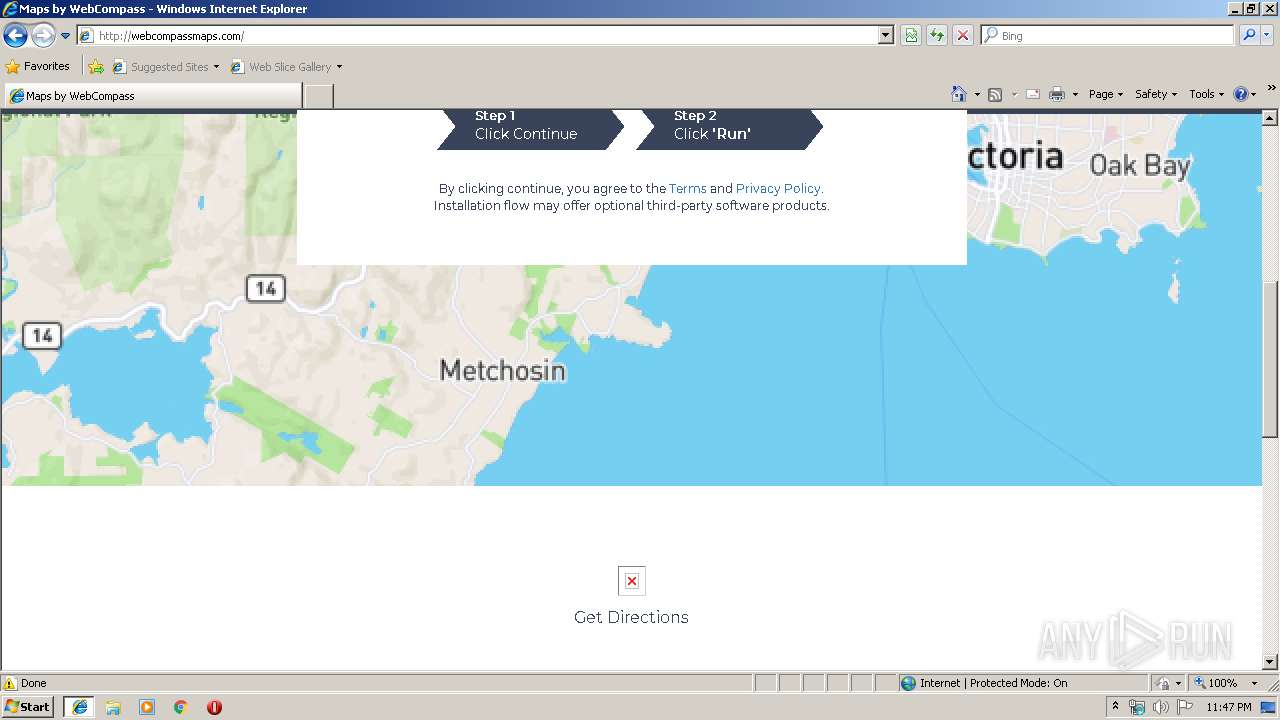Image resolution: width=1280 pixels, height=720 pixels.
Task: Open Windows Explorer folder from the taskbar
Action: (x=113, y=707)
